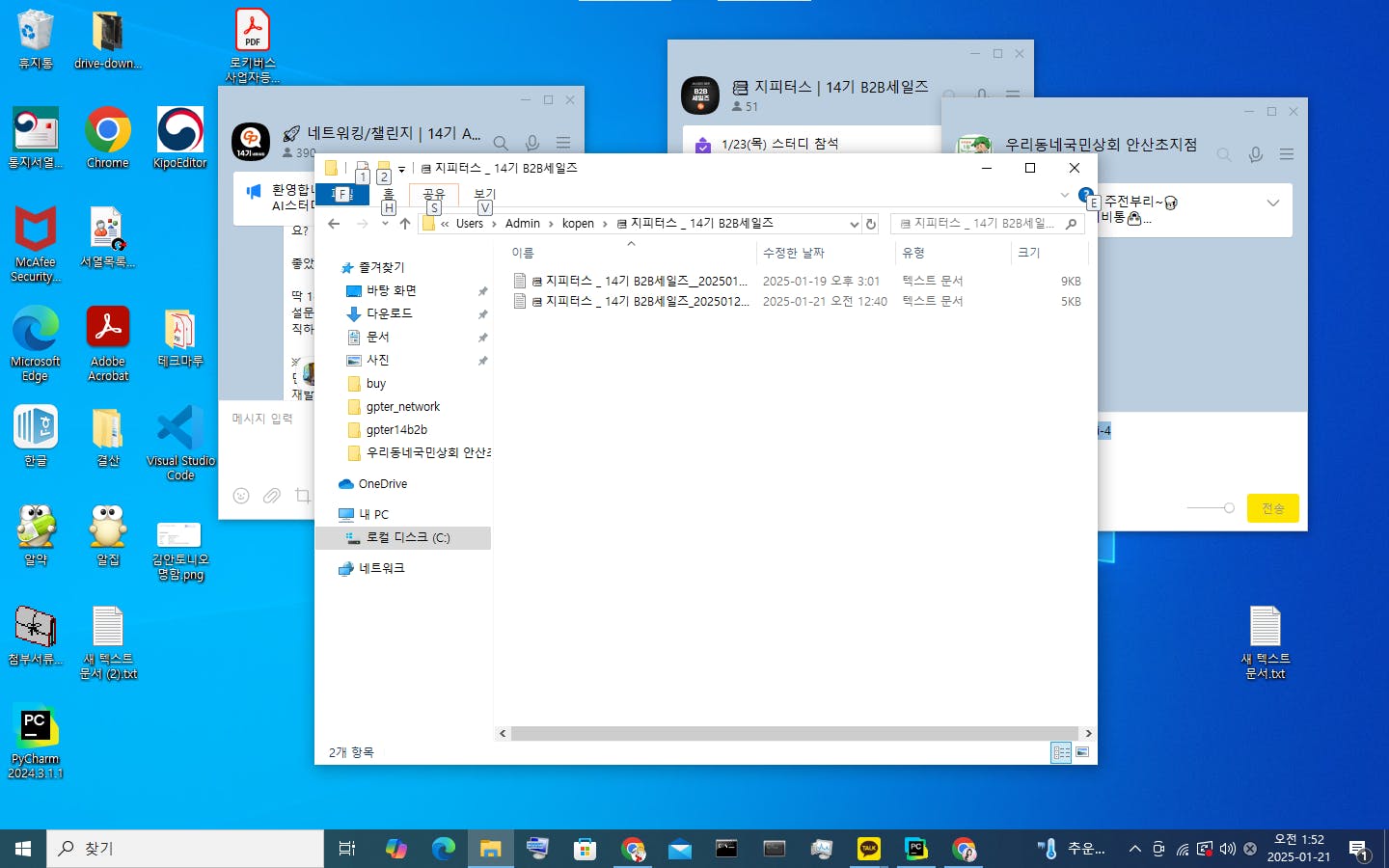Start voice talk in 네트워킹/챌린지 chat
The width and height of the screenshot is (1389, 868).
point(532,143)
